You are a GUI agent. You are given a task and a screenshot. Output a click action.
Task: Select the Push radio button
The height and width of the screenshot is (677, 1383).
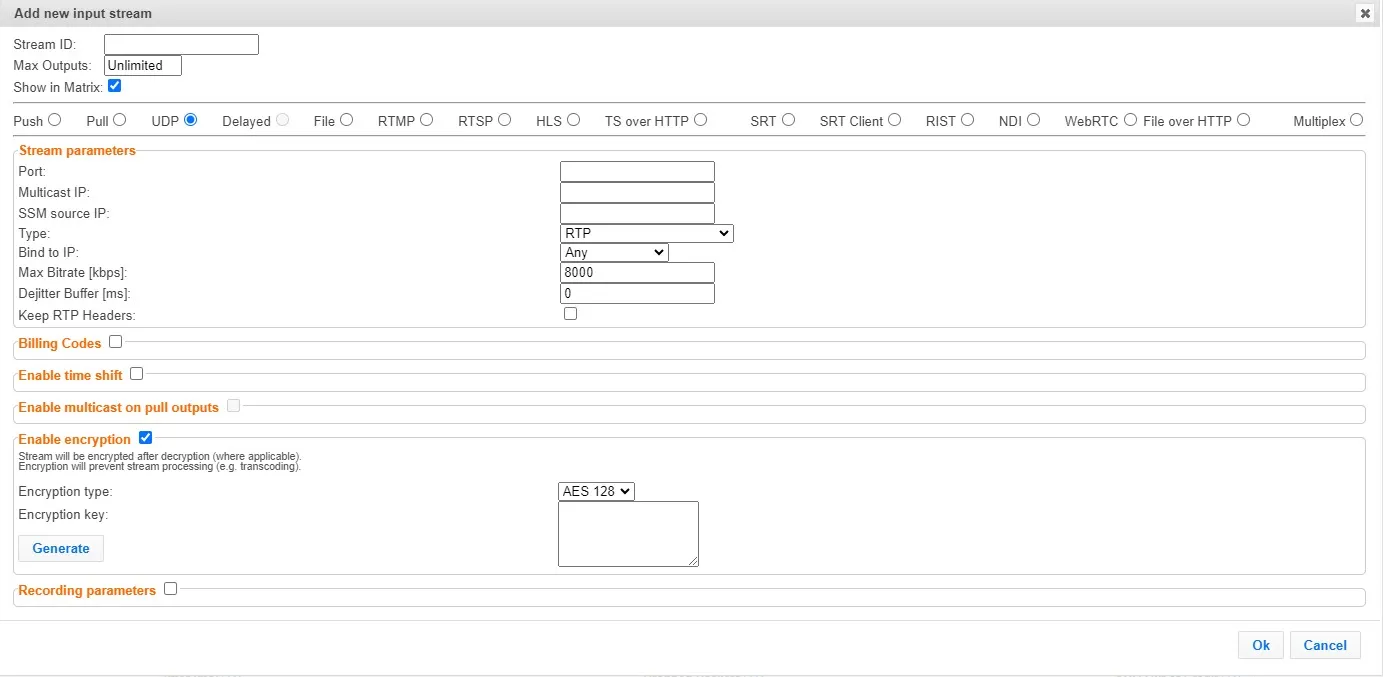pyautogui.click(x=54, y=119)
